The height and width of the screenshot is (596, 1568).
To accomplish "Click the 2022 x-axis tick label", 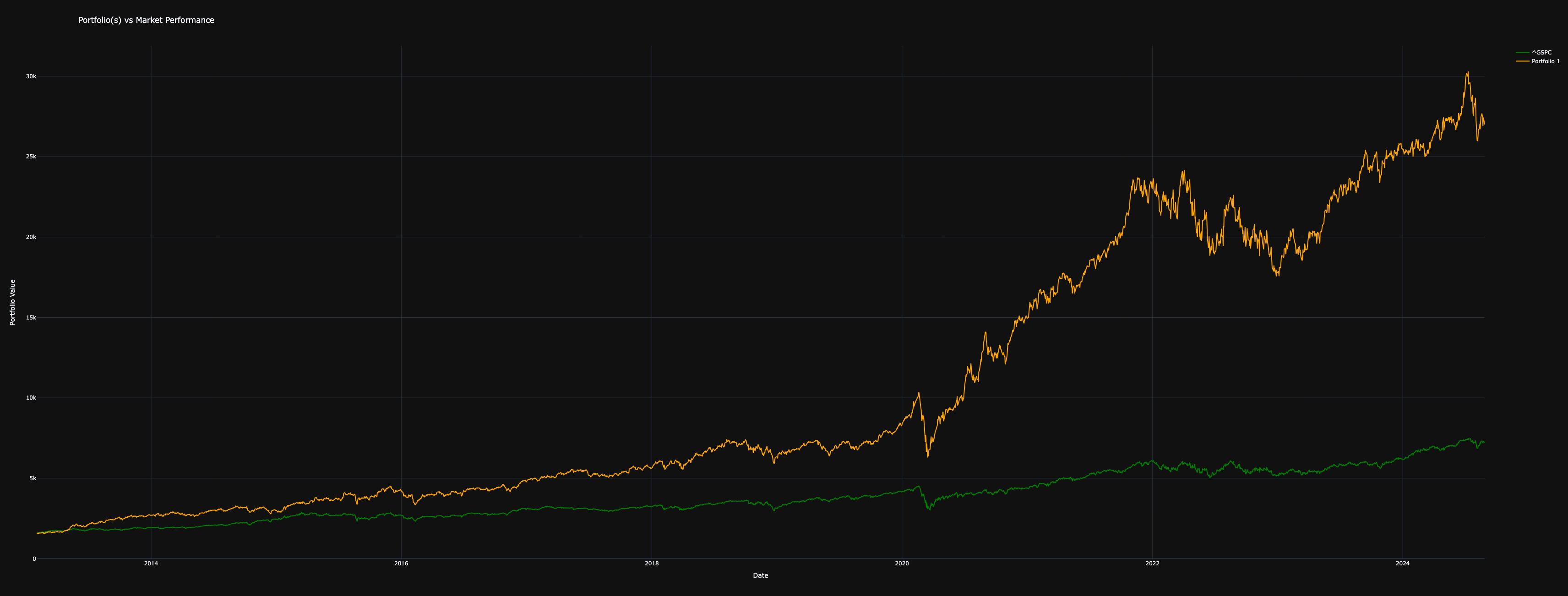I will coord(1152,564).
